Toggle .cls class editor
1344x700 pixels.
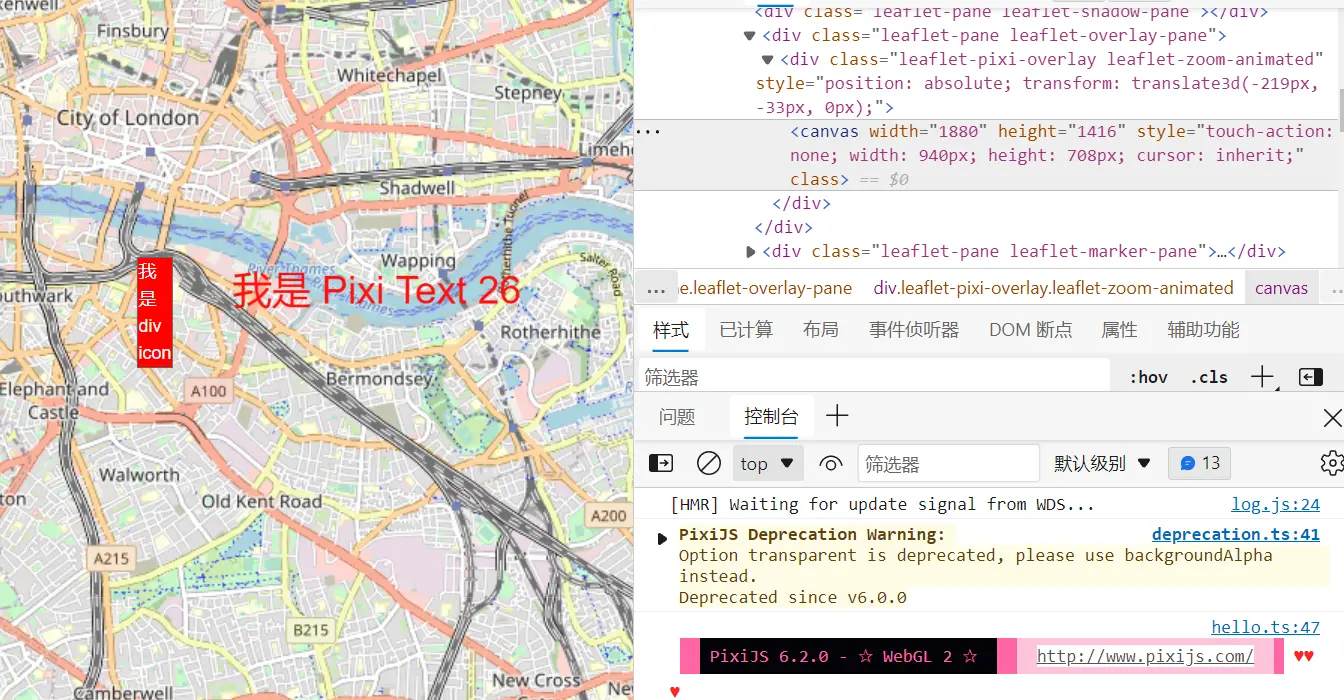click(1209, 377)
